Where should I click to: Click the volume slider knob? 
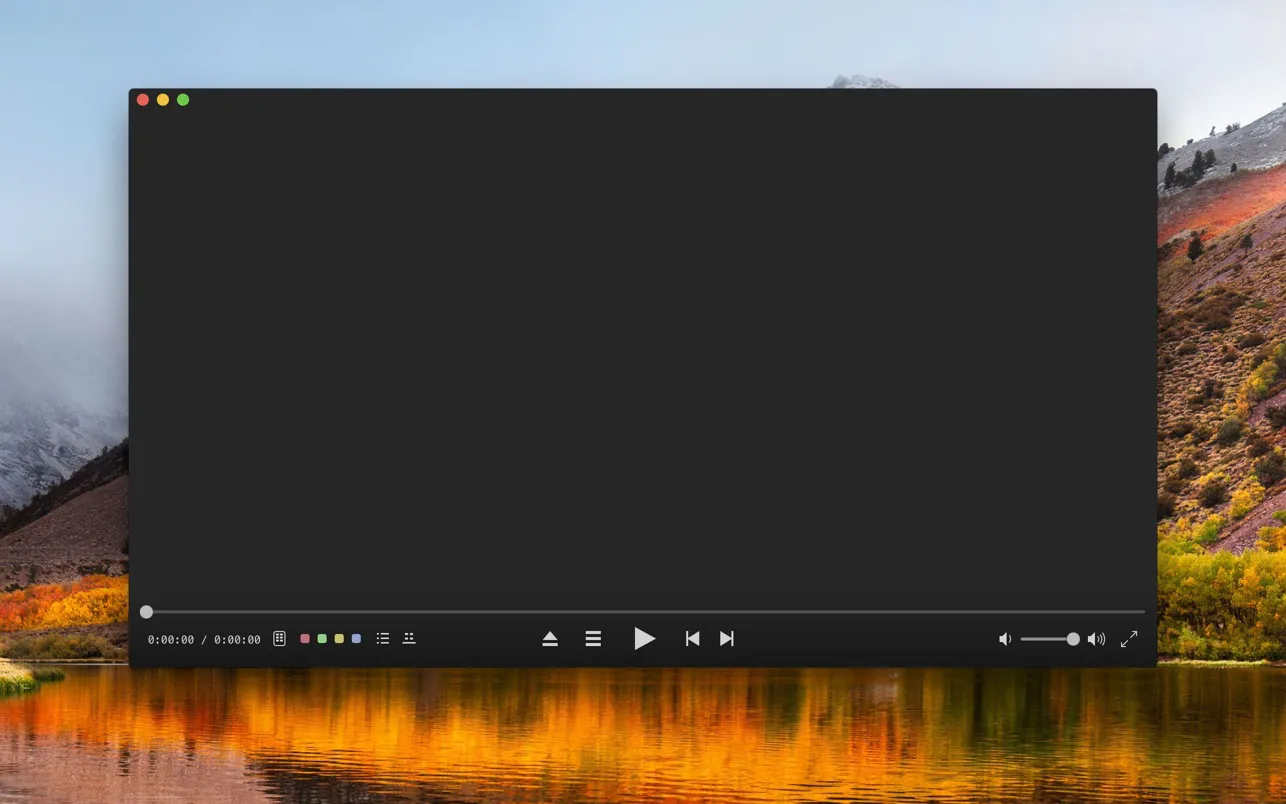(1073, 639)
